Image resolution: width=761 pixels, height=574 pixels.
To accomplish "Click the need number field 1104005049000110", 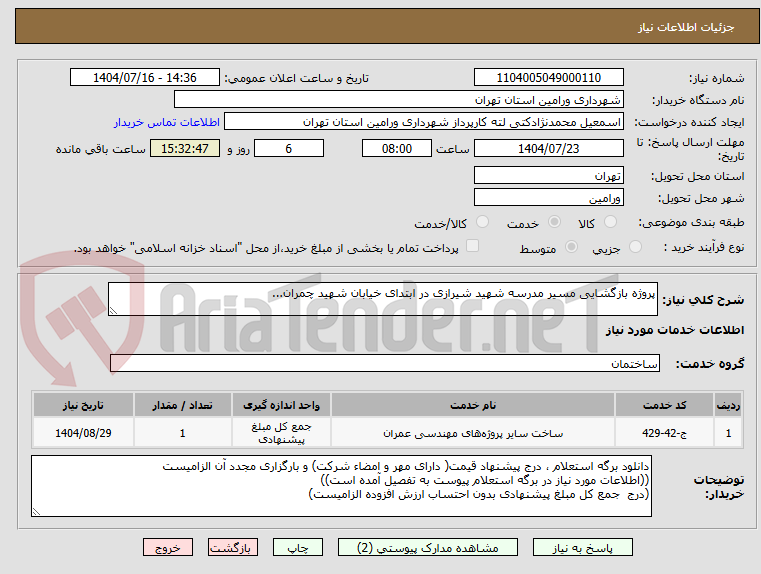I will [548, 78].
